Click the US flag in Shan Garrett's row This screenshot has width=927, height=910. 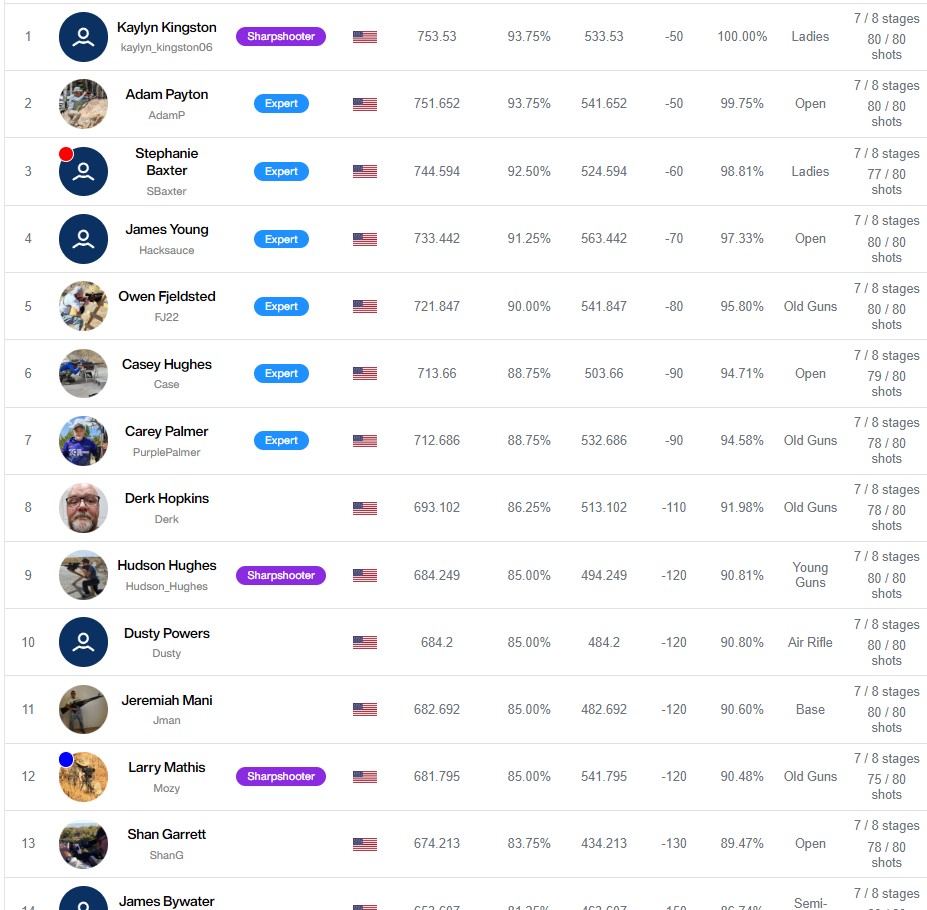(365, 844)
